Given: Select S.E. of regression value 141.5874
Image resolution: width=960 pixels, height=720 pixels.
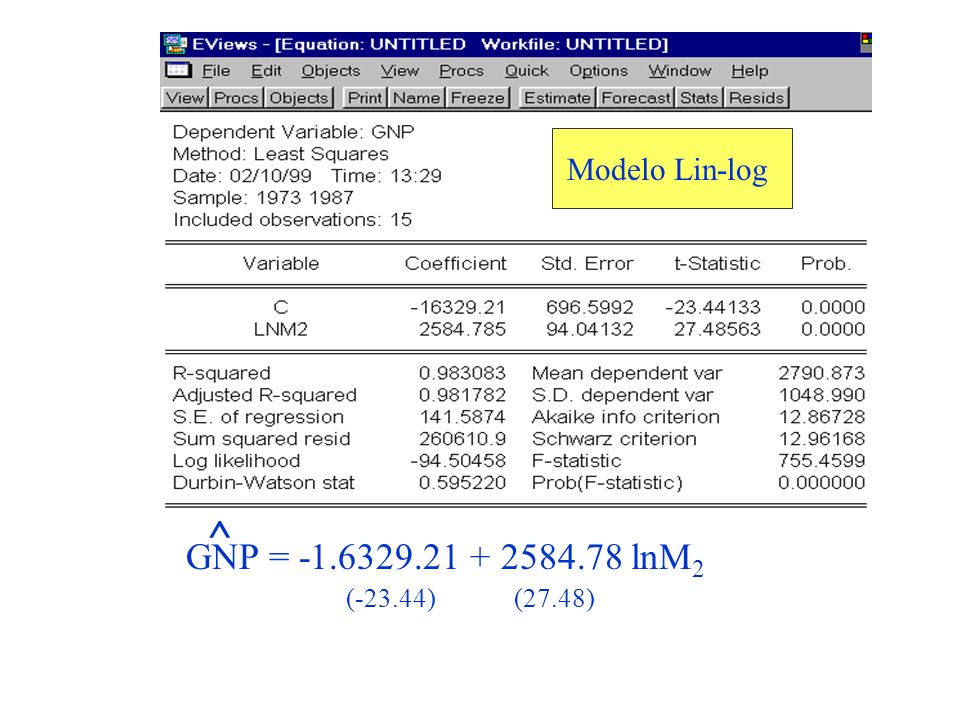Looking at the screenshot, I should click(x=462, y=417).
